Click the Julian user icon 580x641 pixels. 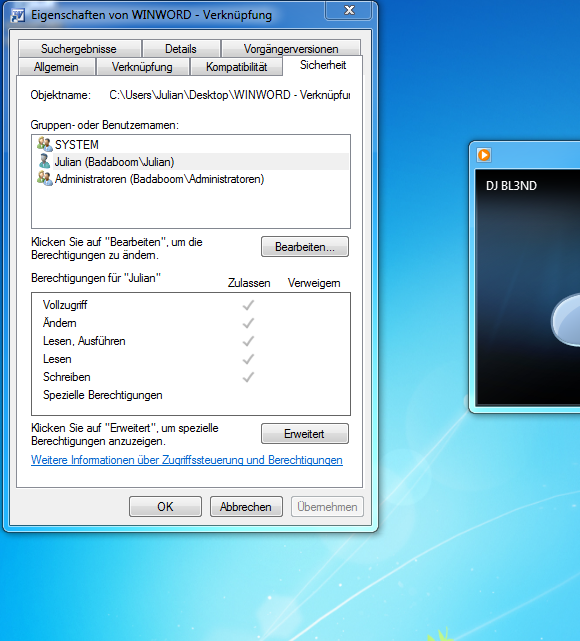tap(45, 161)
